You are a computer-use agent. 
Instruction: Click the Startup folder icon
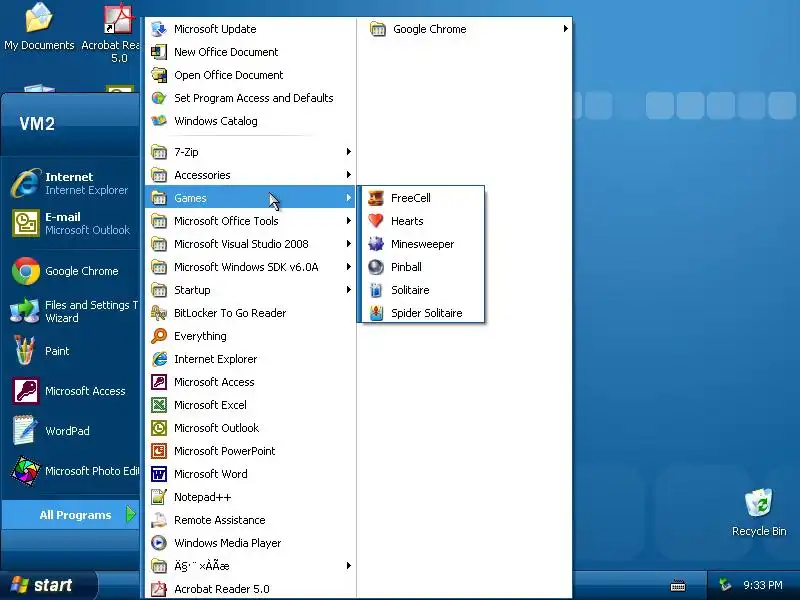click(x=159, y=290)
